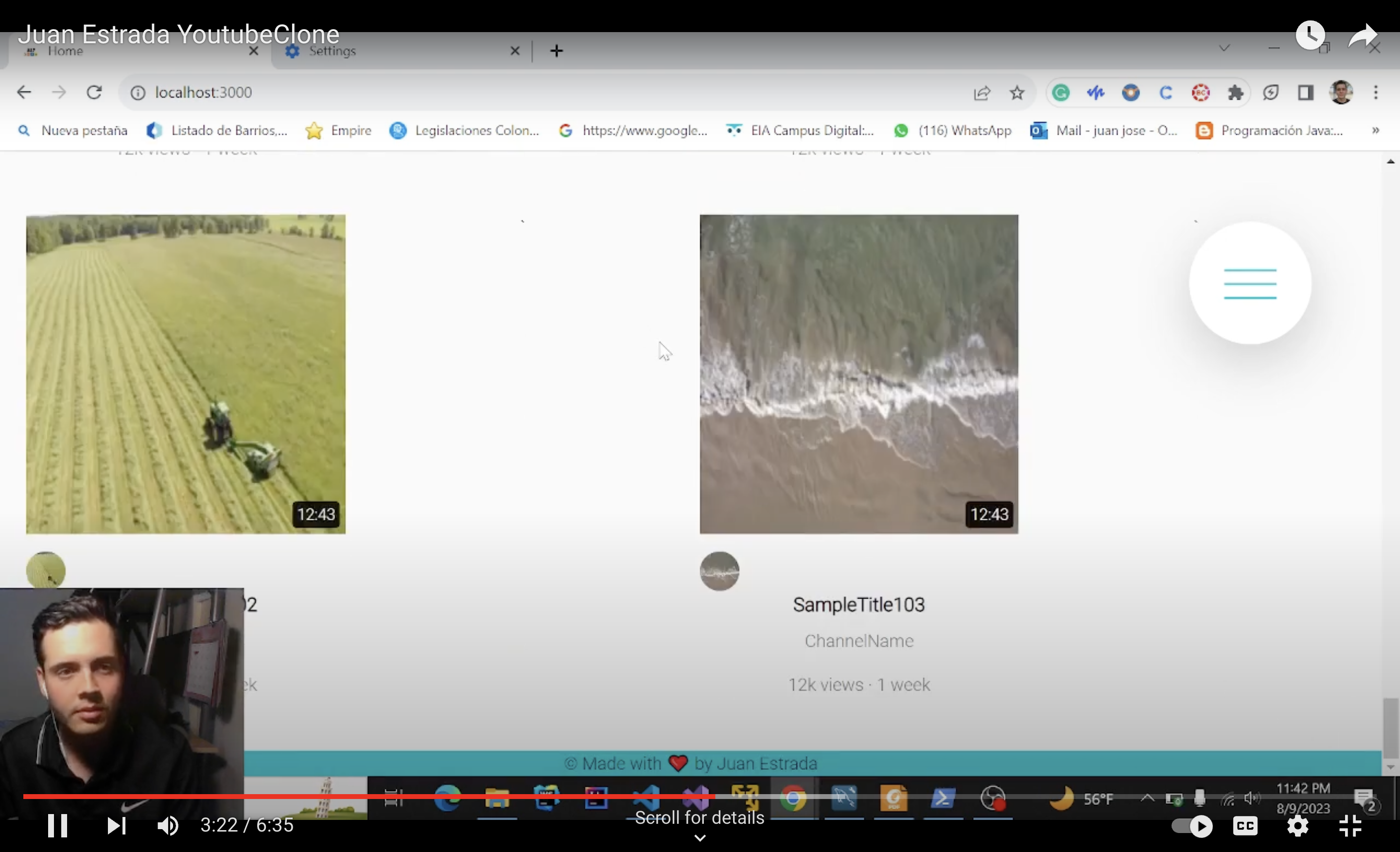The height and width of the screenshot is (852, 1400).
Task: Click the Share arrow icon
Action: (x=1363, y=35)
